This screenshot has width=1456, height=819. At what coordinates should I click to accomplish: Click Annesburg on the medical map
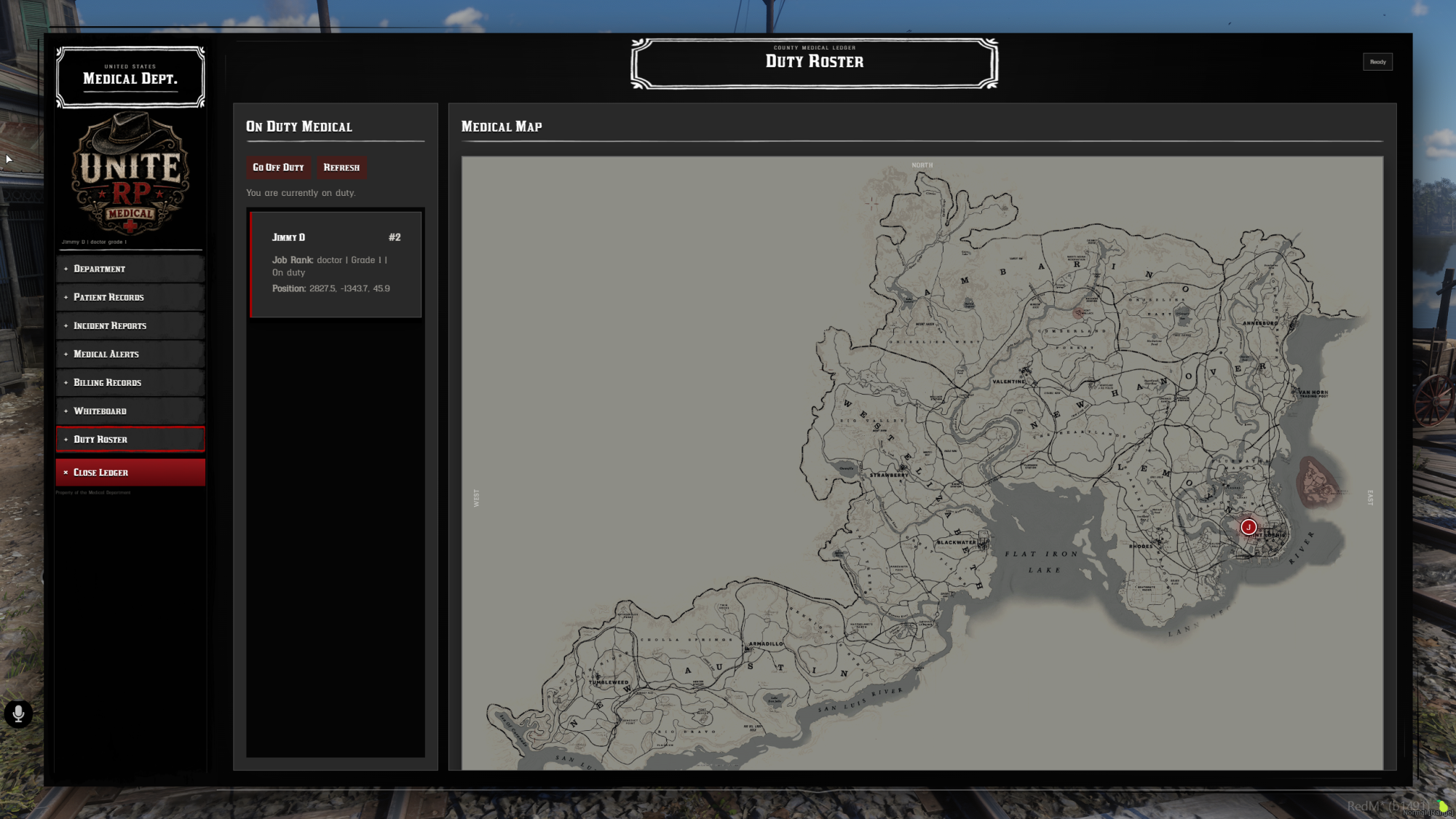point(1260,323)
